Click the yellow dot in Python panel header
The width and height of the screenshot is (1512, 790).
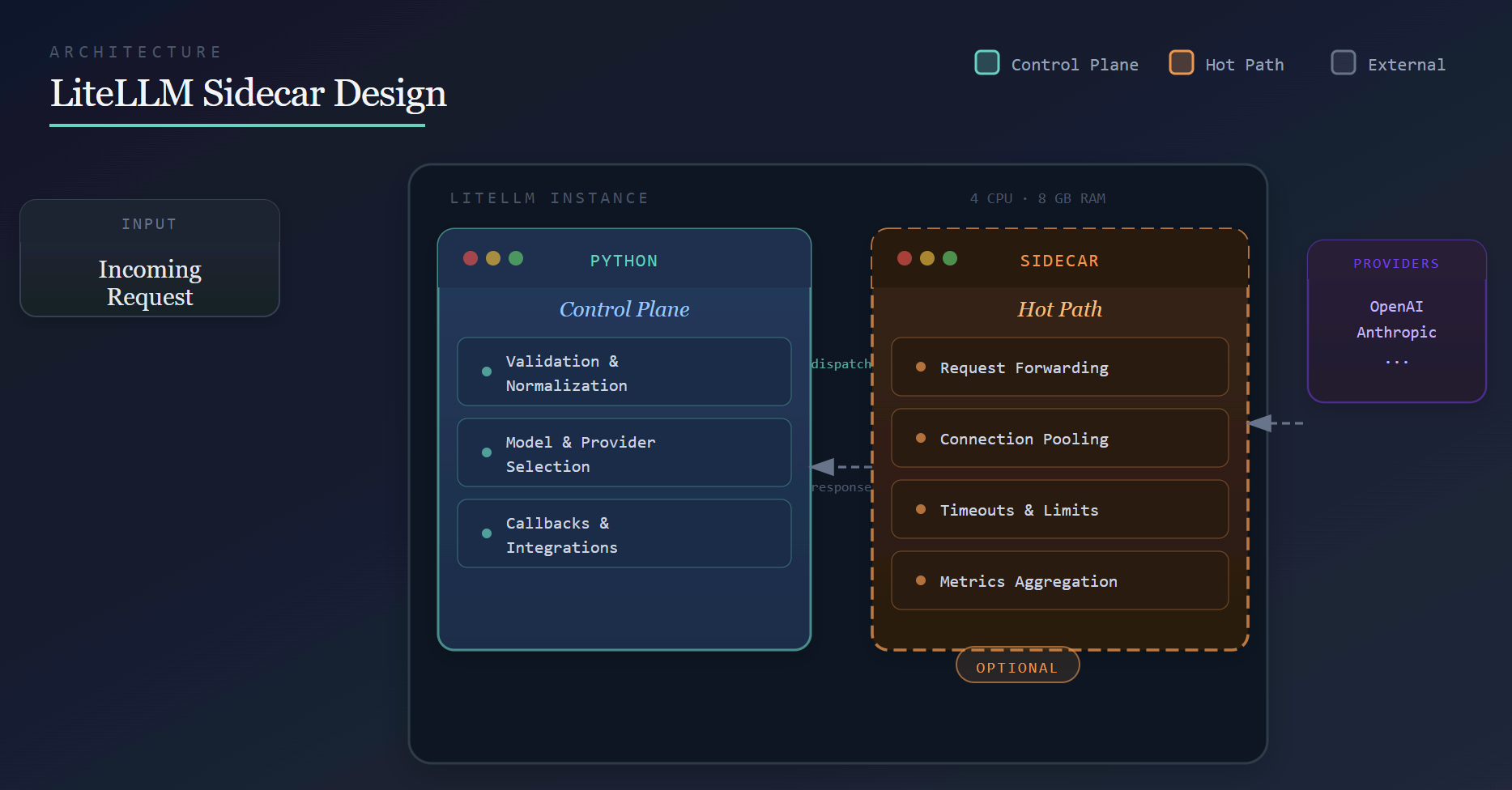click(493, 258)
